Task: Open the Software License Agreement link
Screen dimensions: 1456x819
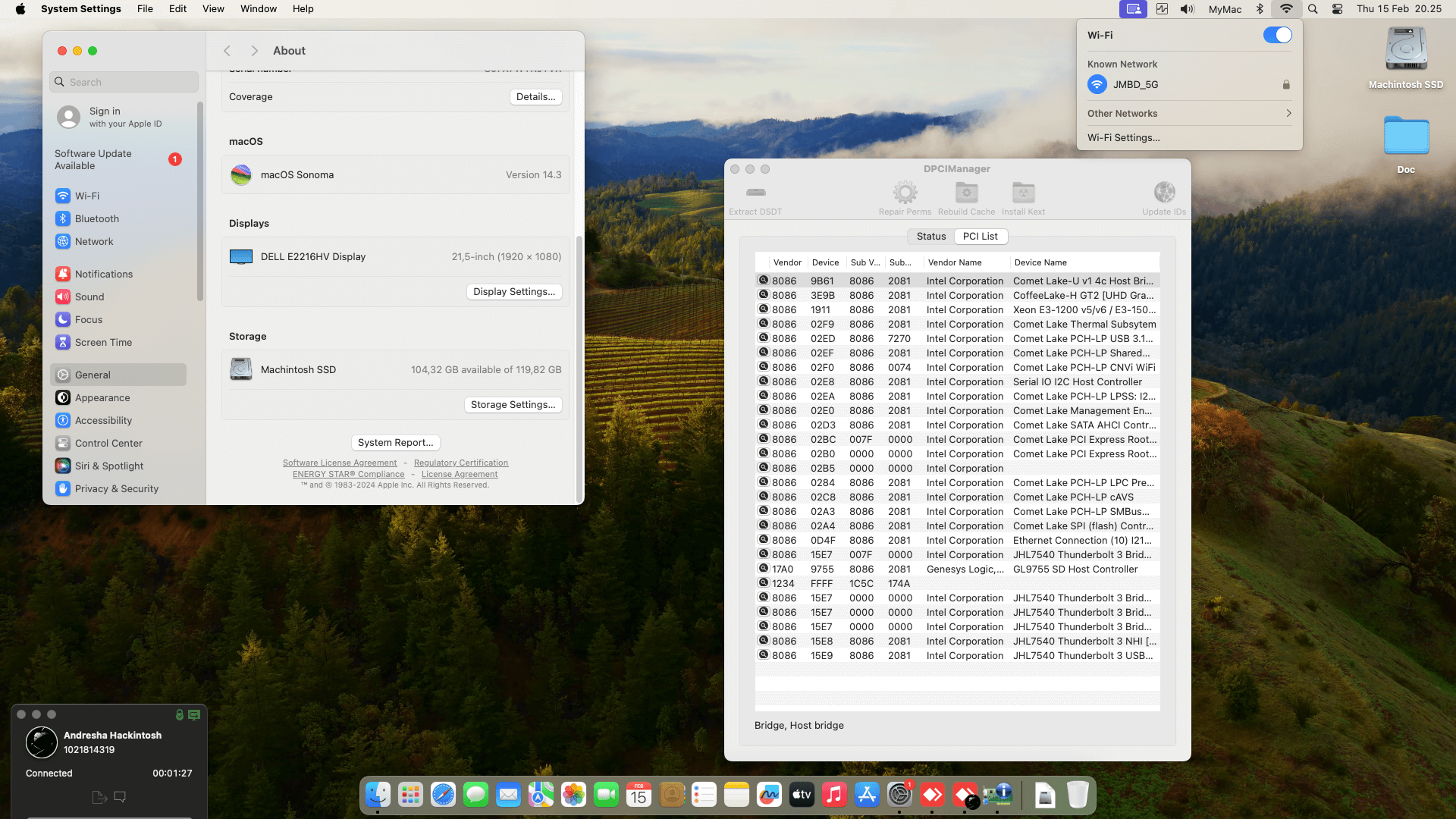Action: (340, 463)
